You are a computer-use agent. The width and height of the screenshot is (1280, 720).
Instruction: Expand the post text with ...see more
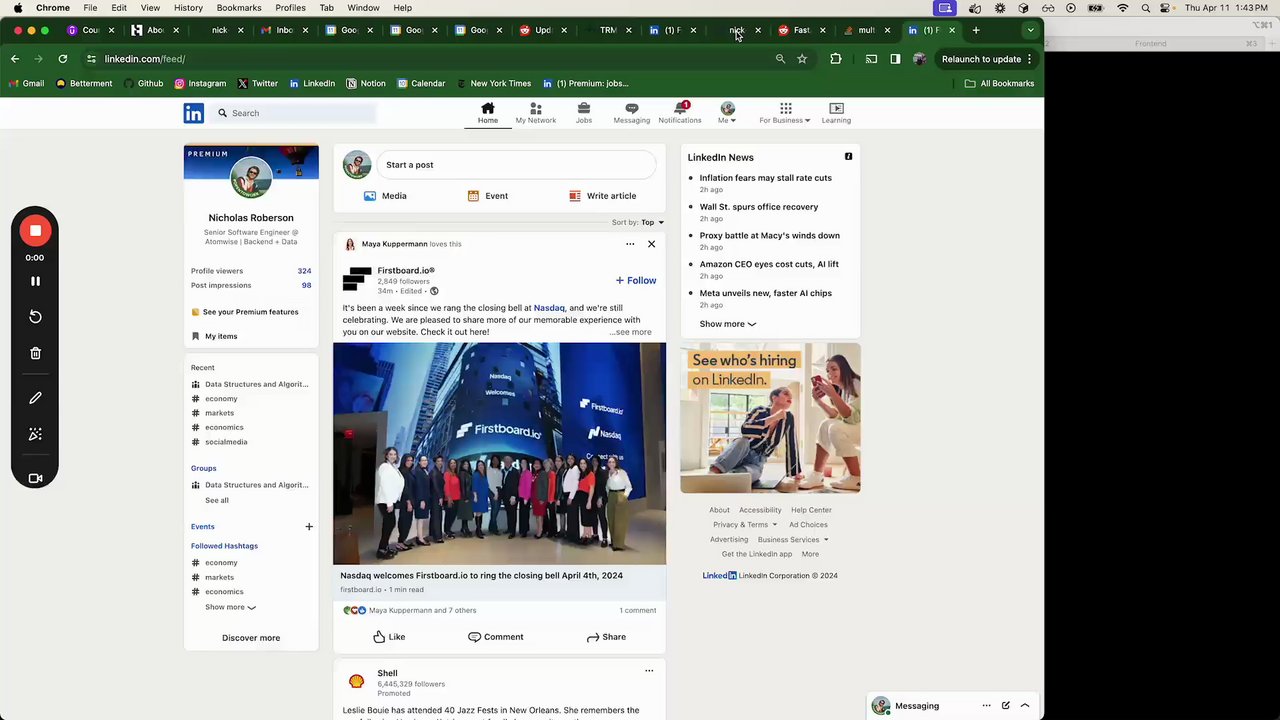[630, 332]
